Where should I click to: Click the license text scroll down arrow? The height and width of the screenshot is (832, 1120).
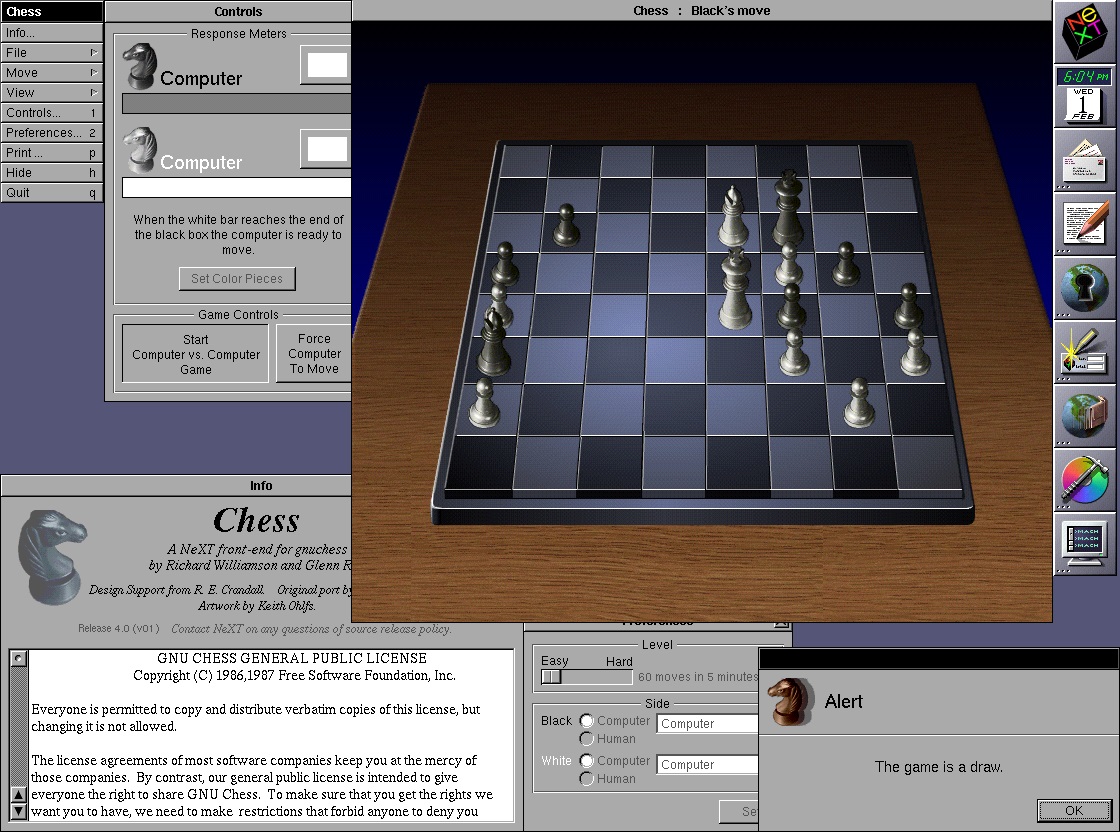click(18, 811)
